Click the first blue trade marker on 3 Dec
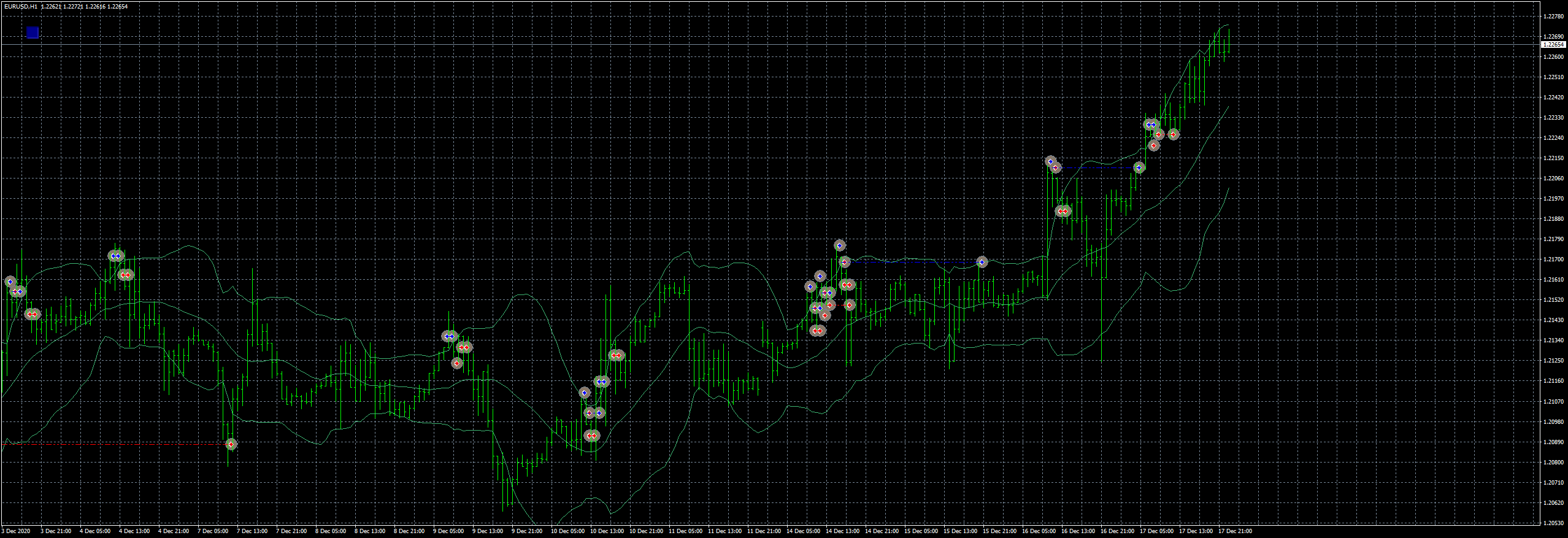Image resolution: width=1568 pixels, height=538 pixels. (10, 282)
